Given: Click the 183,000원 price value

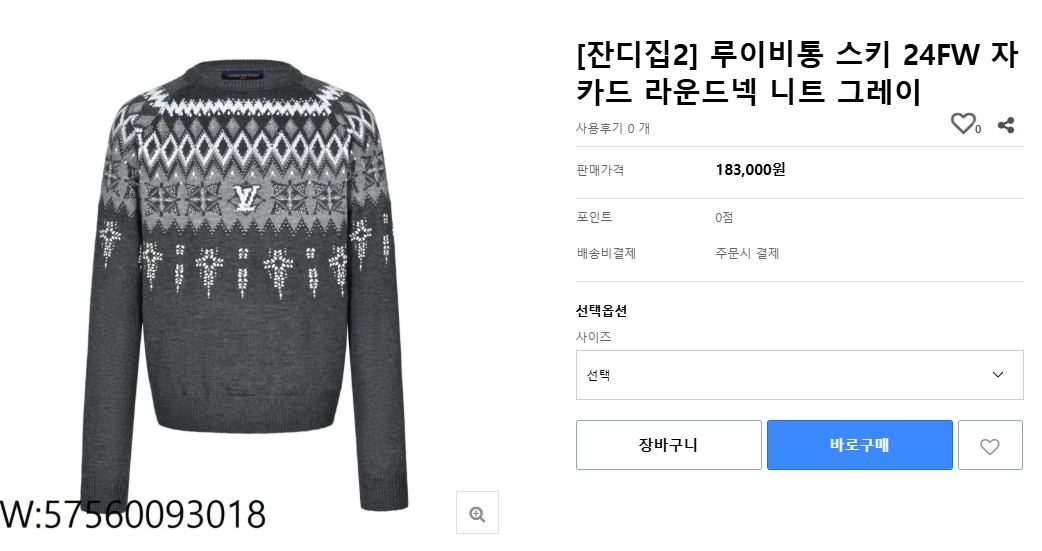Looking at the screenshot, I should (x=751, y=170).
